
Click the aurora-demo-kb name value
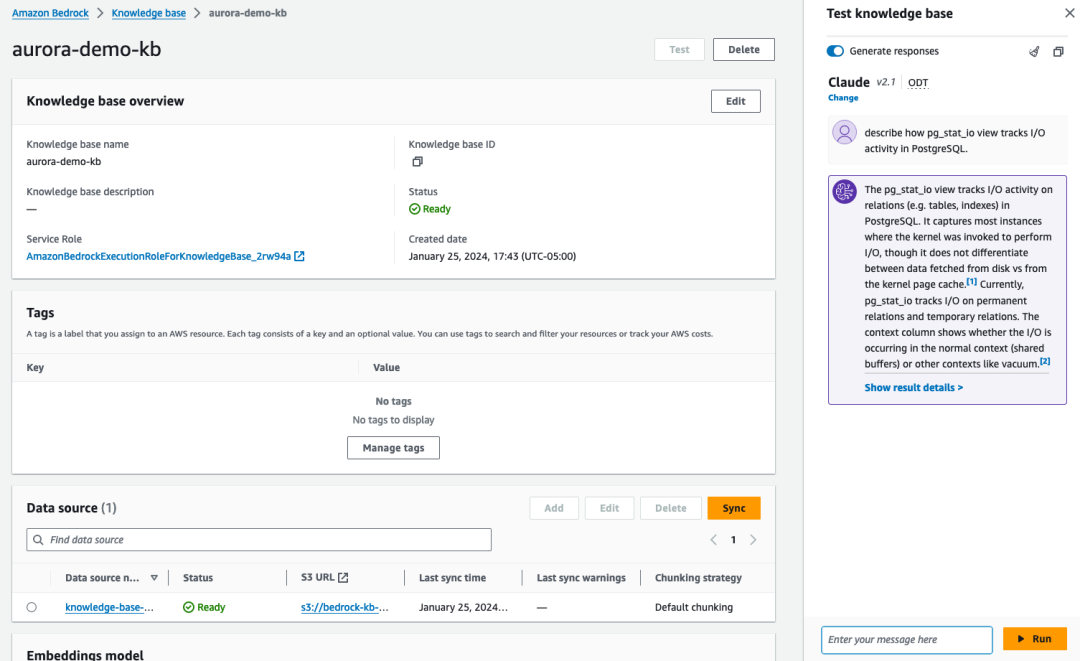pyautogui.click(x=63, y=162)
